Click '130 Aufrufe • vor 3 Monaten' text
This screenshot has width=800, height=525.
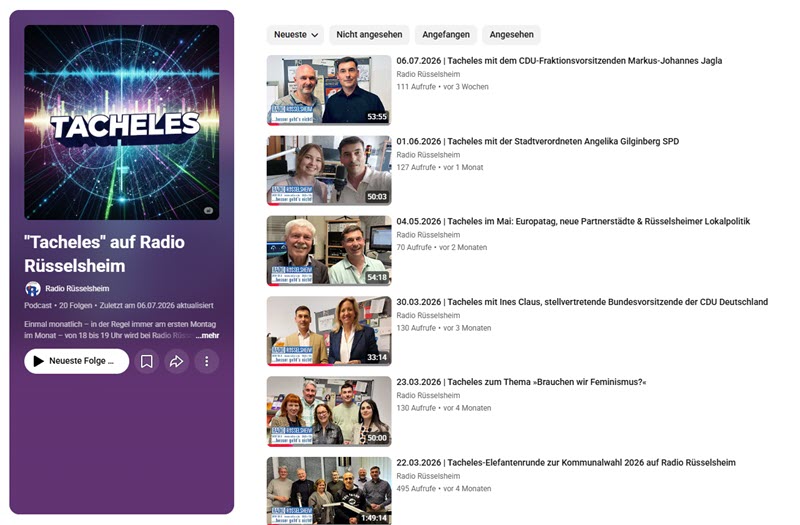(444, 328)
